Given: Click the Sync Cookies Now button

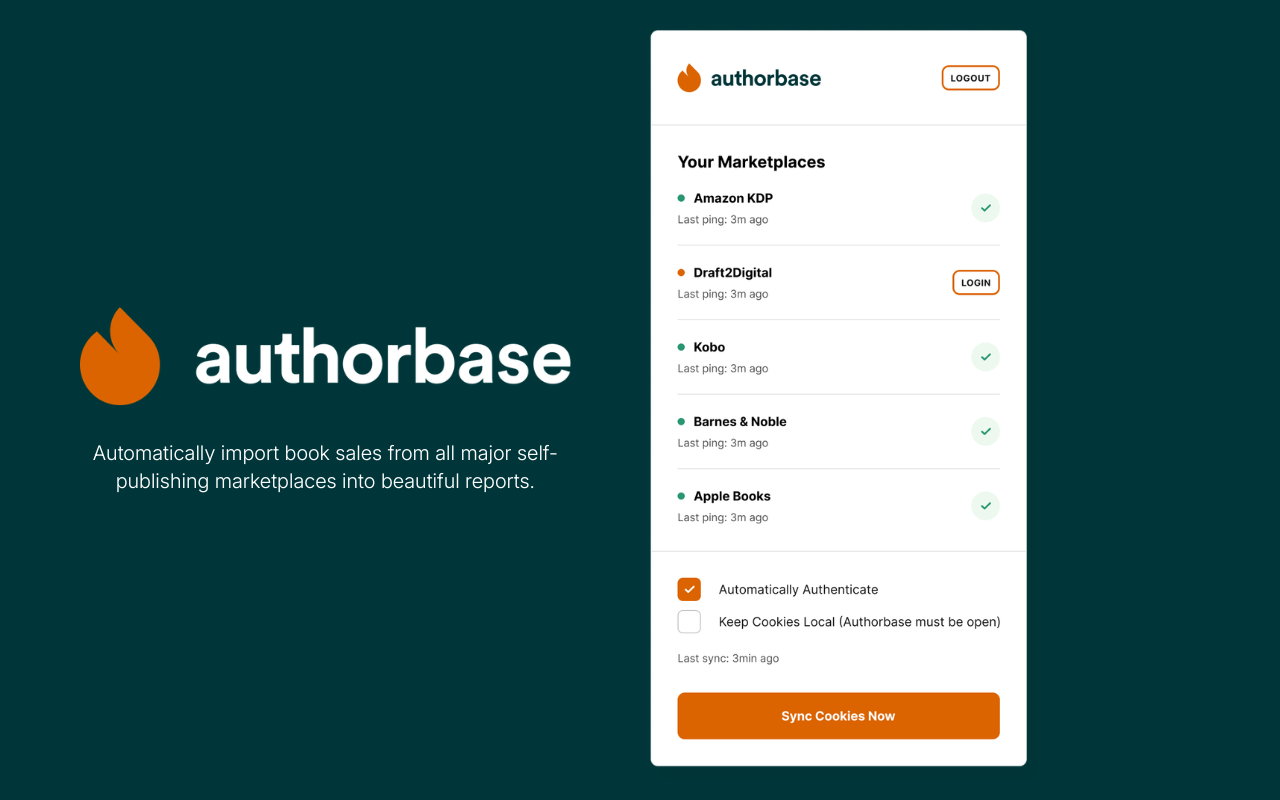Looking at the screenshot, I should [838, 716].
